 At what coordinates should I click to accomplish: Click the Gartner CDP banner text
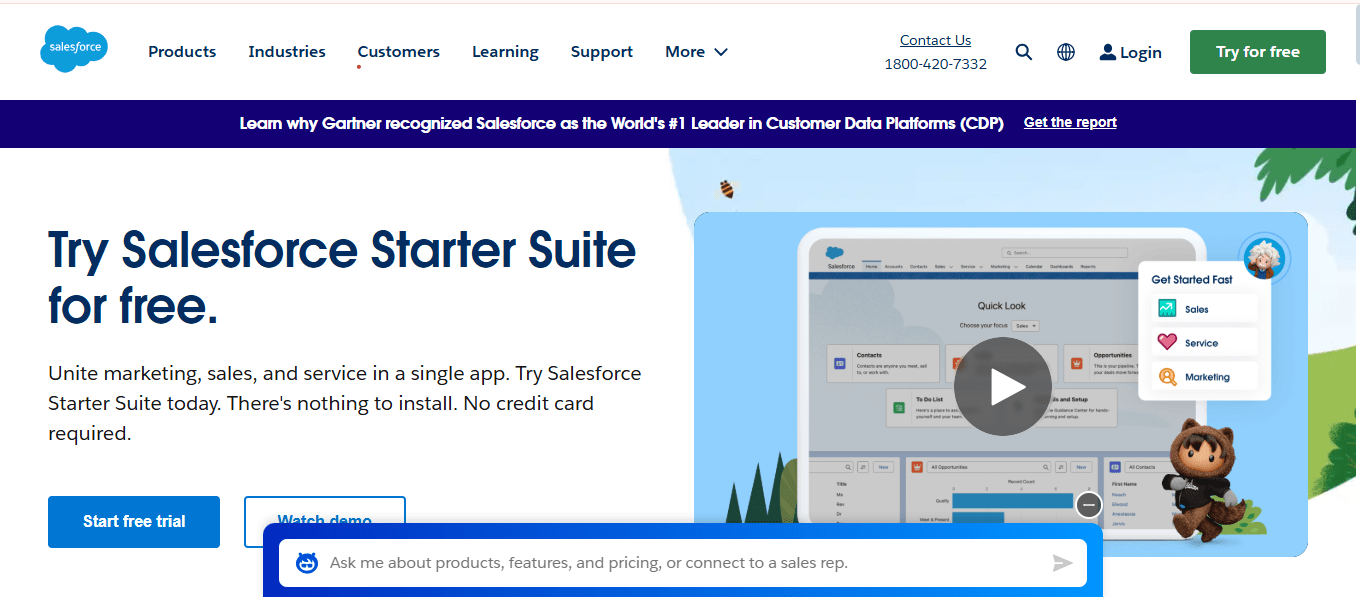click(x=623, y=123)
